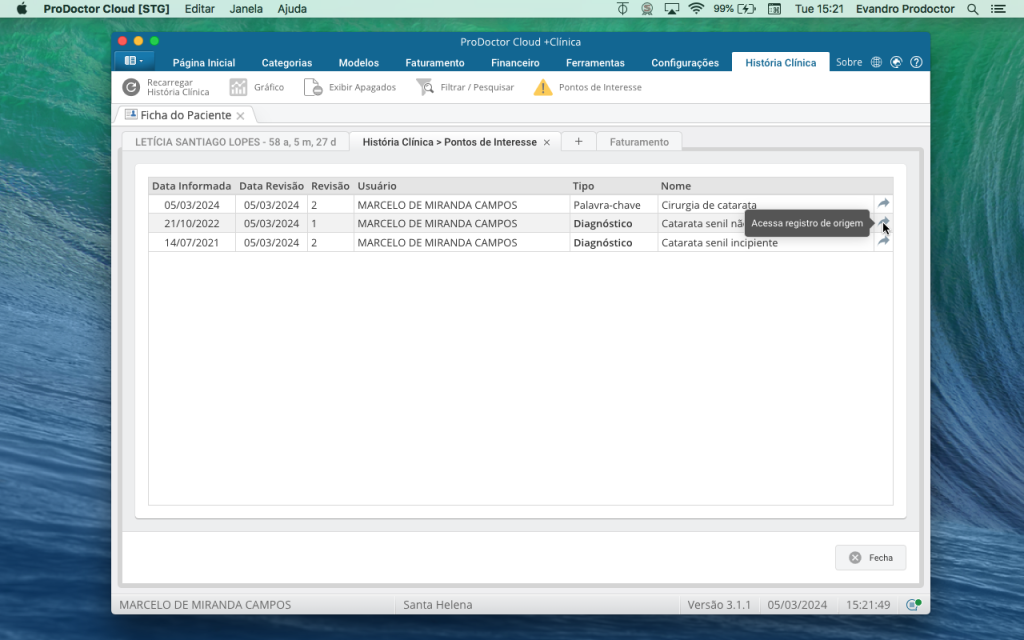The height and width of the screenshot is (640, 1024).
Task: Click the Sobre link
Action: [849, 62]
